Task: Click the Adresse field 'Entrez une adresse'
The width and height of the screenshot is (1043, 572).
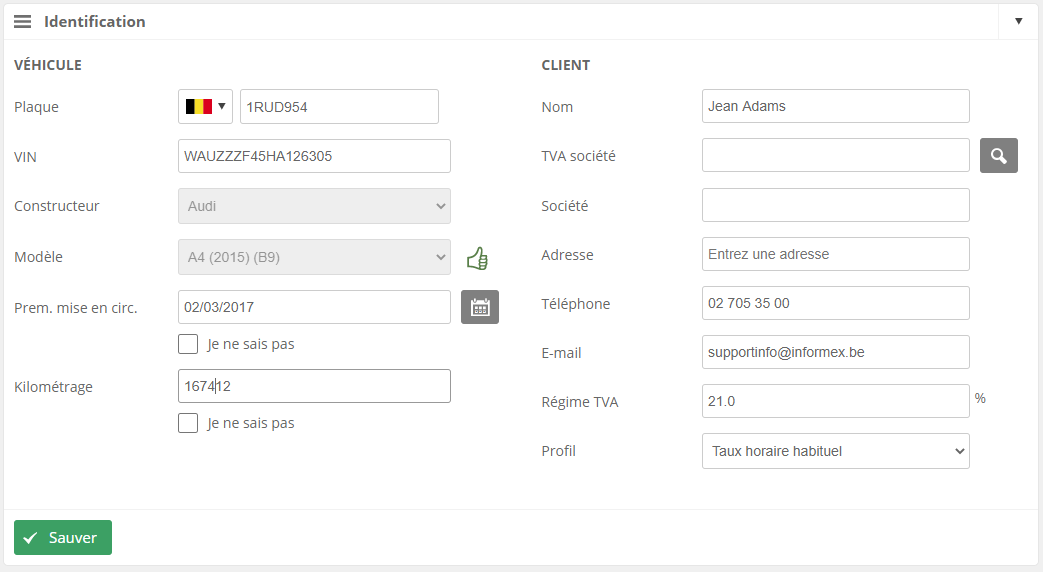Action: 835,254
